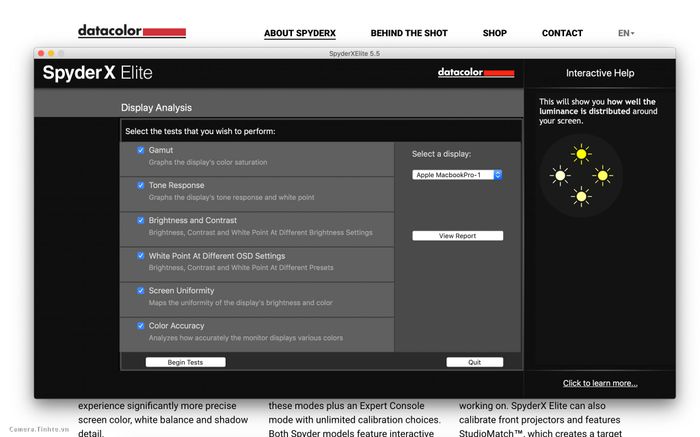Screen dimensions: 700x437
Task: Open the CONTACT page link
Action: click(562, 33)
